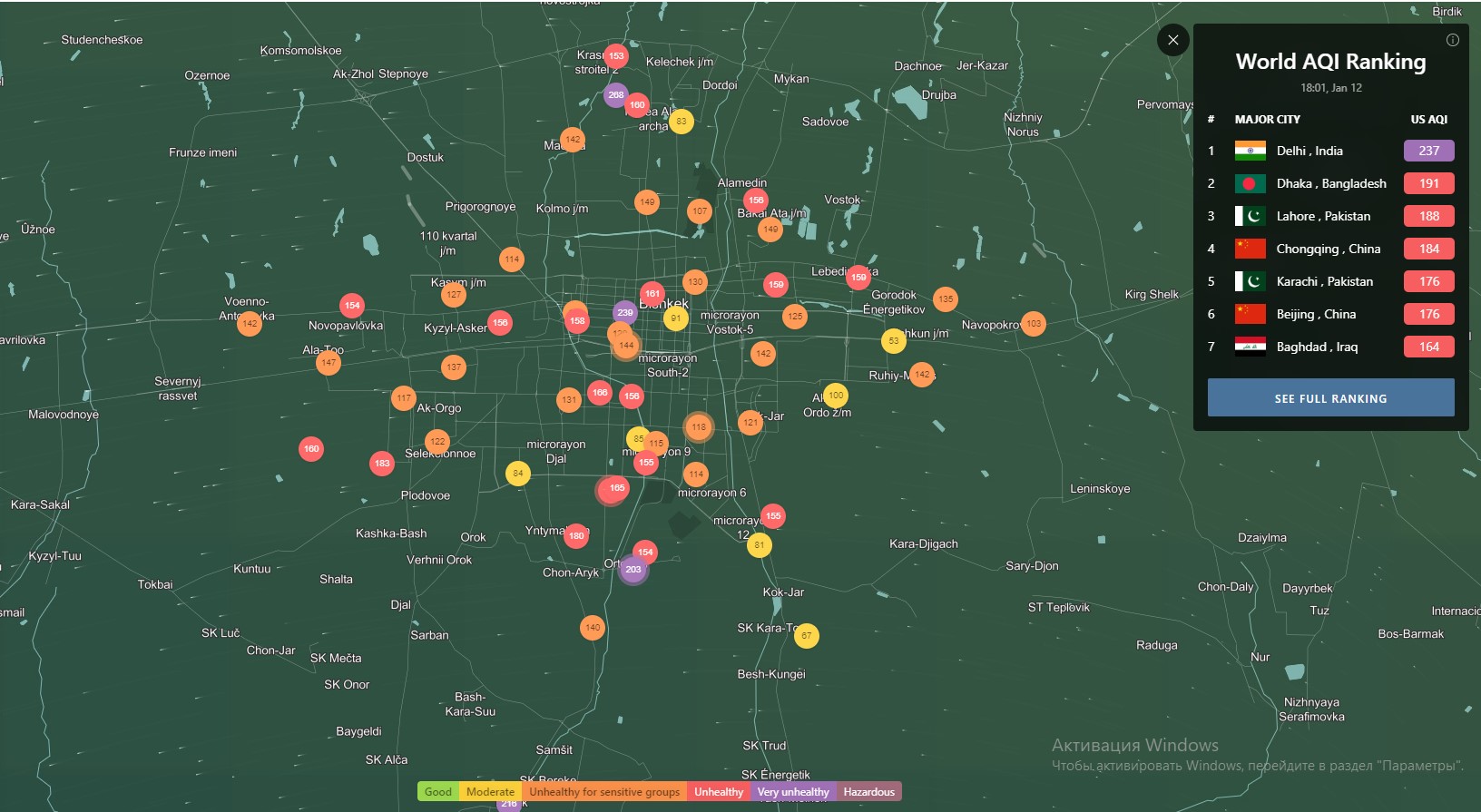Select the Hazardous legend label
The image size is (1481, 812).
click(x=868, y=792)
